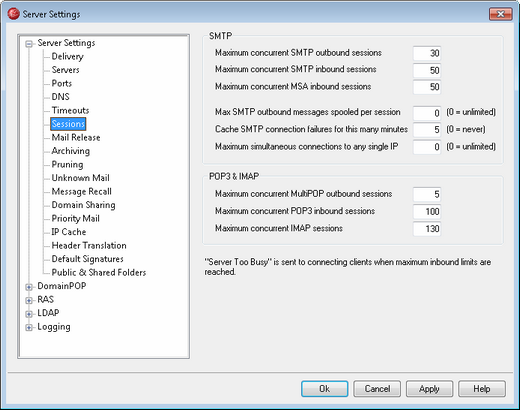Open Public & Shared Folders page
This screenshot has height=410, width=520.
coord(99,272)
